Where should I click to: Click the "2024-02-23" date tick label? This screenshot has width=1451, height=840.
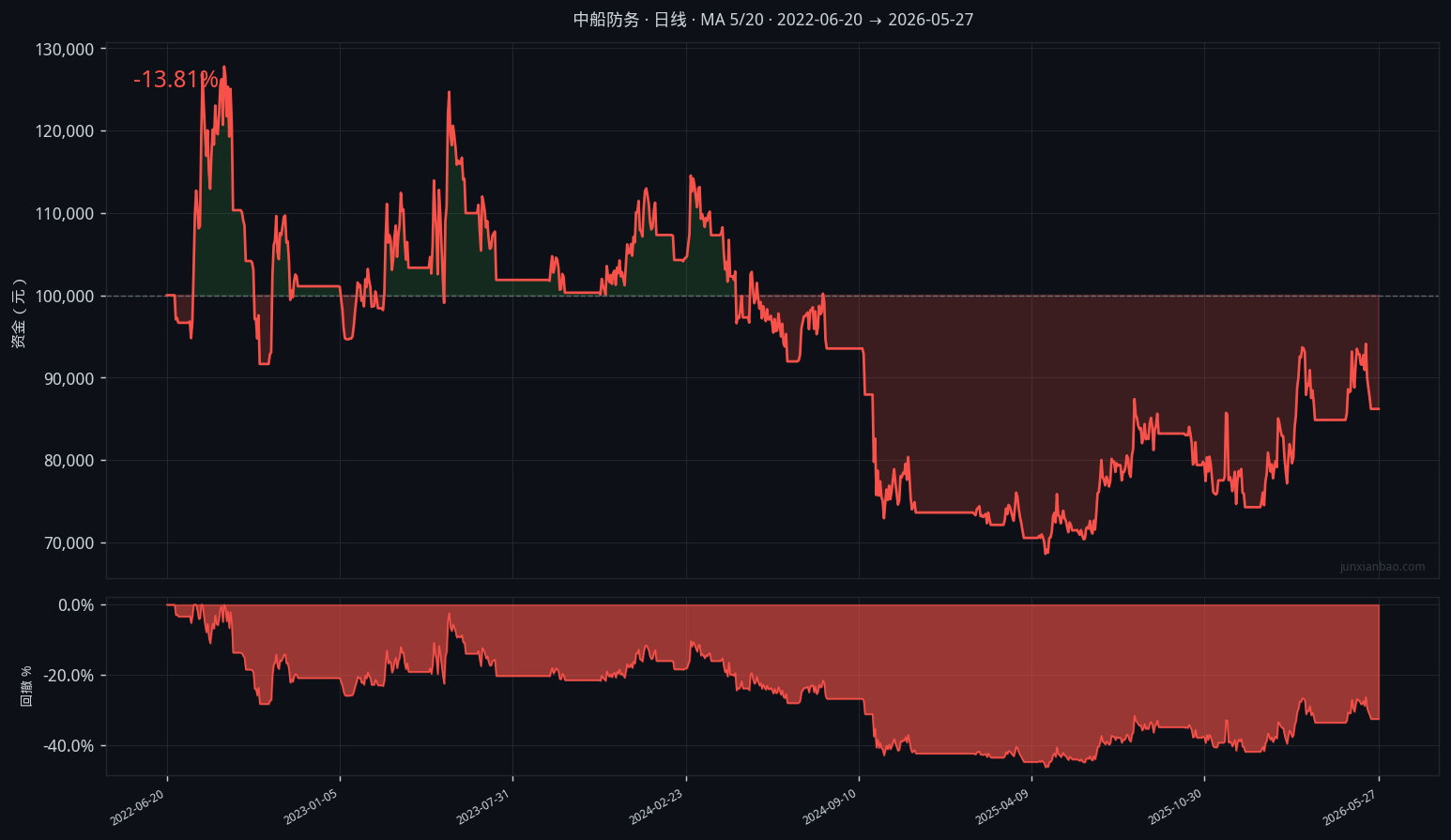click(657, 807)
